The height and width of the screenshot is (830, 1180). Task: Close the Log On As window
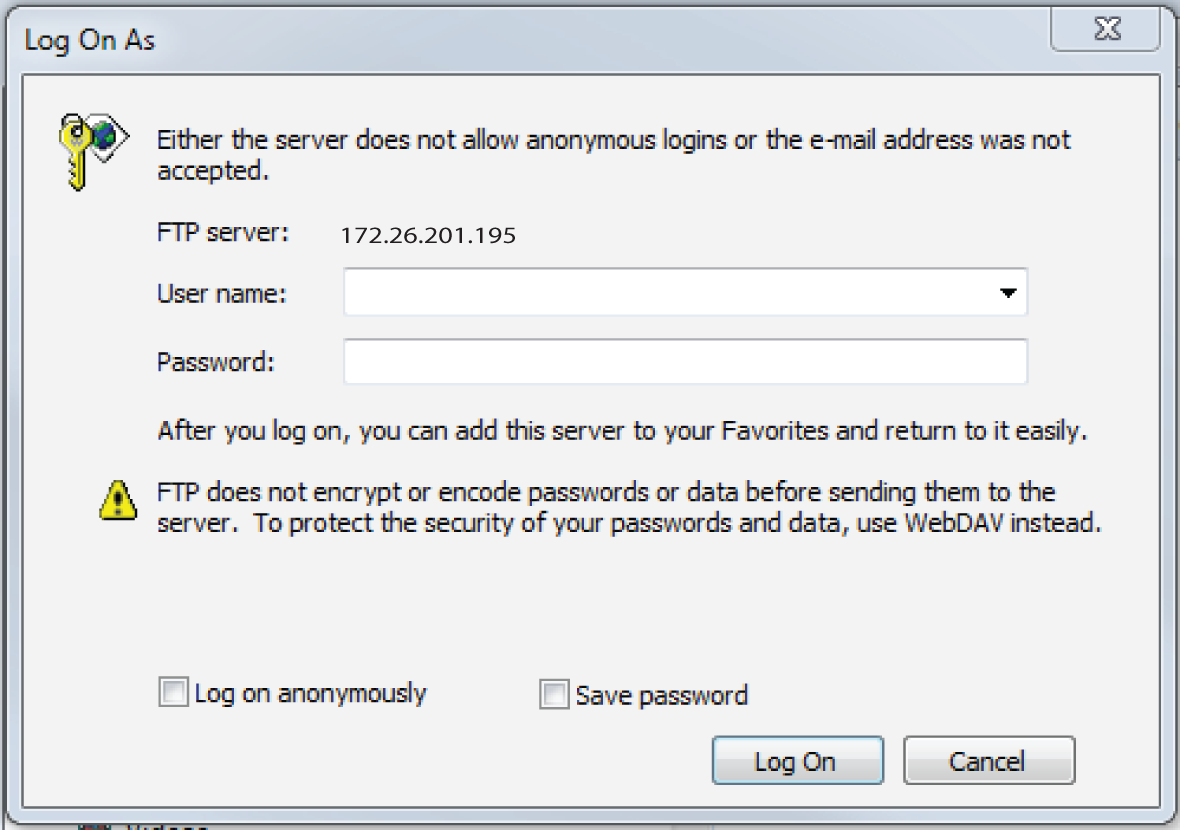click(1107, 31)
